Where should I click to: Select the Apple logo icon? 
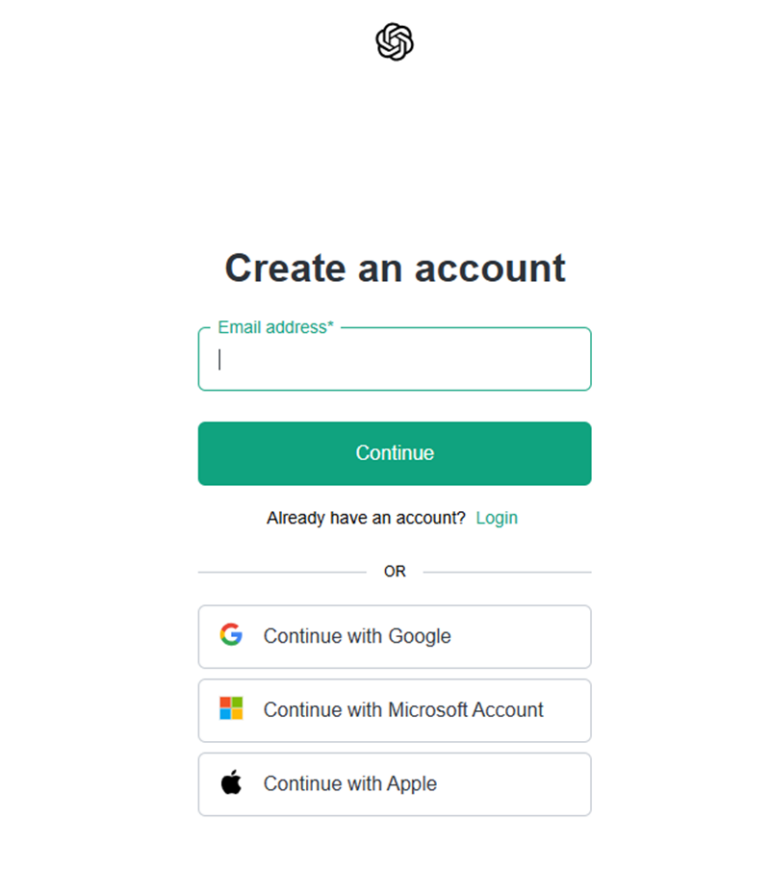coord(231,784)
